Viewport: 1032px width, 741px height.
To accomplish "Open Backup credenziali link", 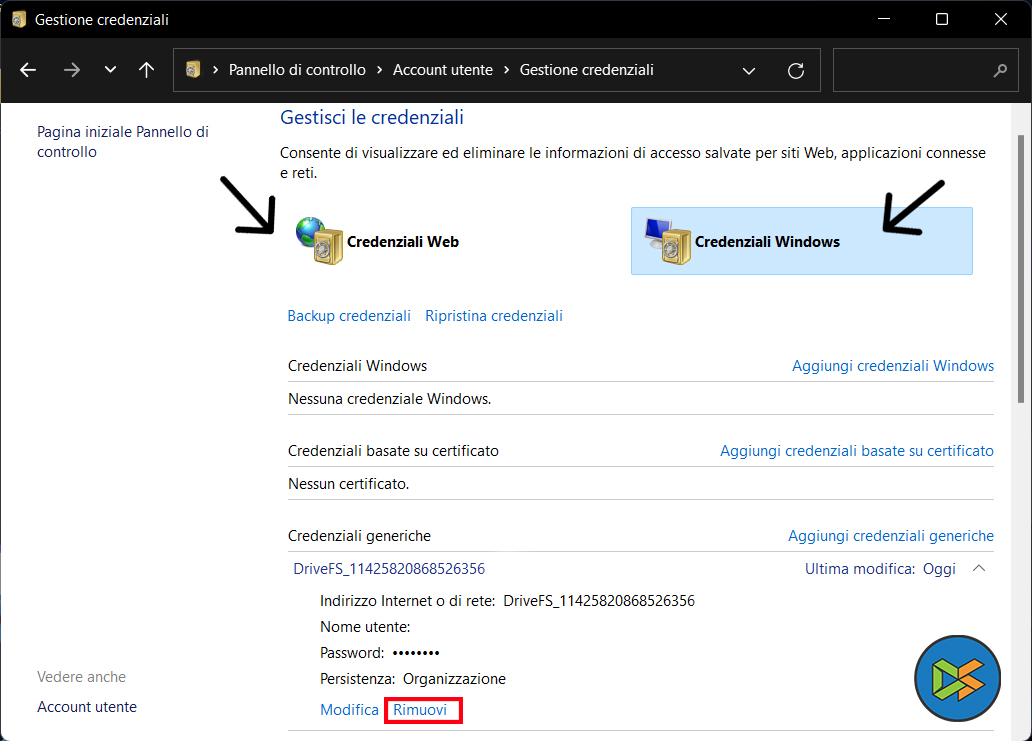I will 349,316.
